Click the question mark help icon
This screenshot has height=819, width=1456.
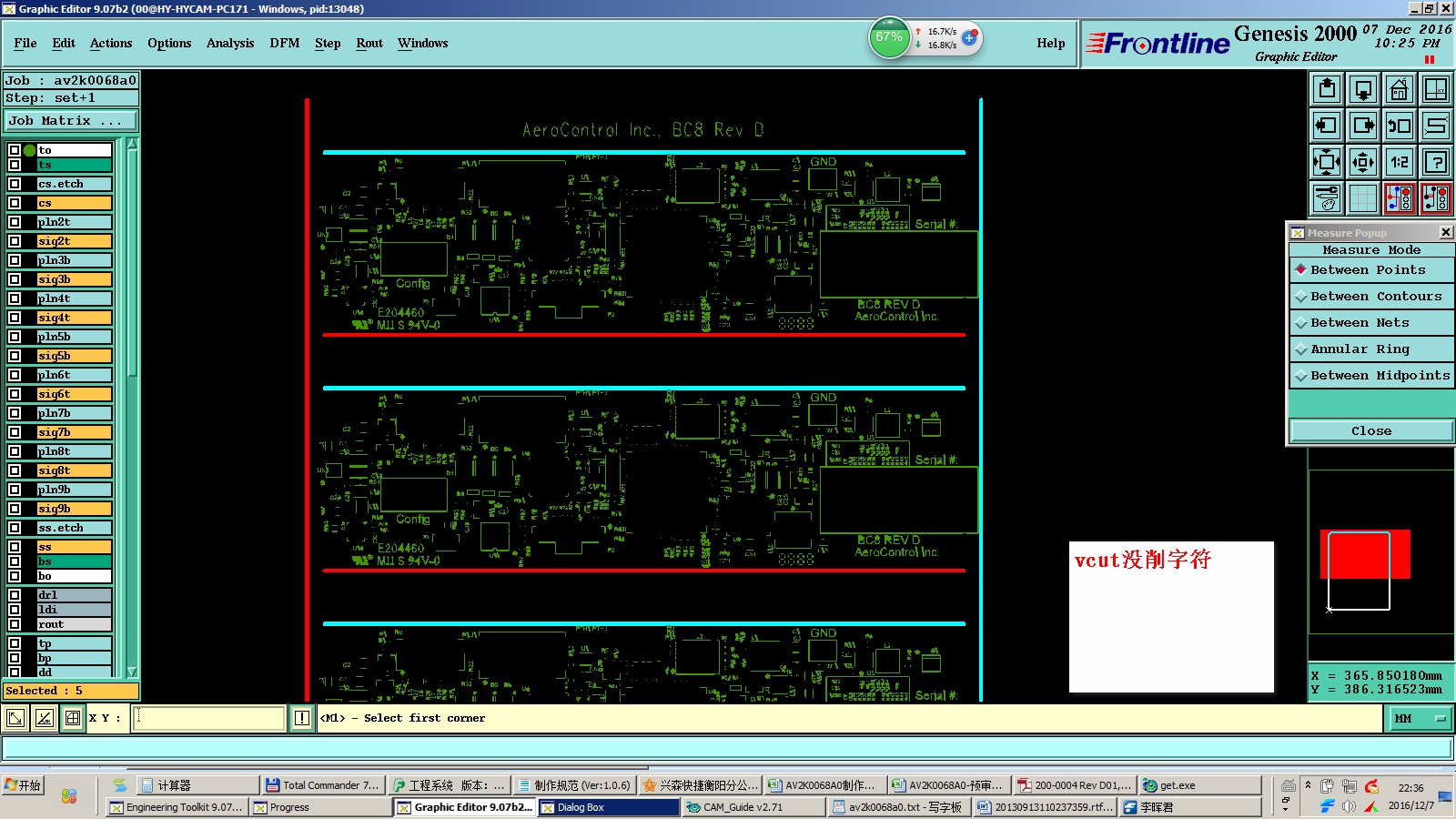tap(1436, 162)
